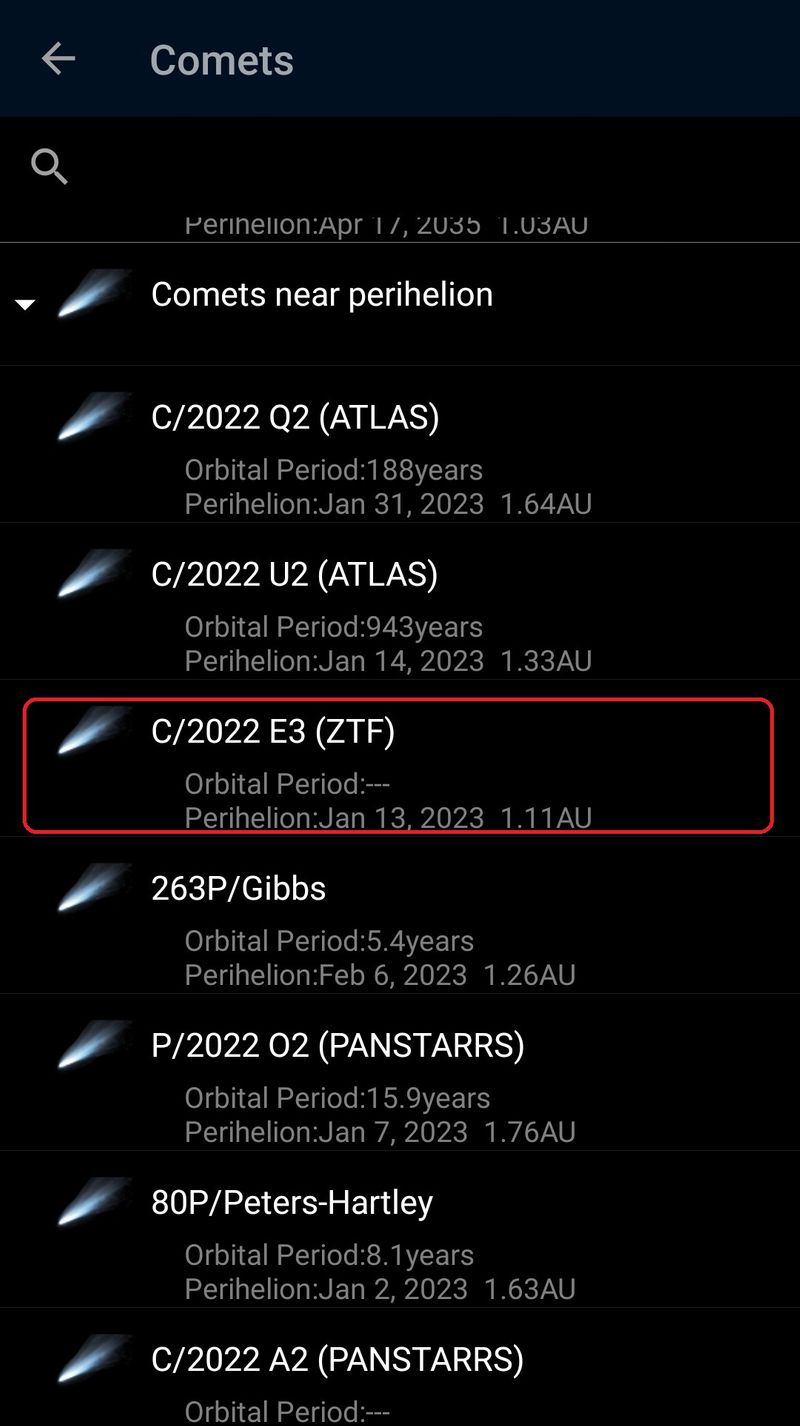800x1426 pixels.
Task: Choose the 80P/Peters-Hartley comet name
Action: [x=291, y=1202]
